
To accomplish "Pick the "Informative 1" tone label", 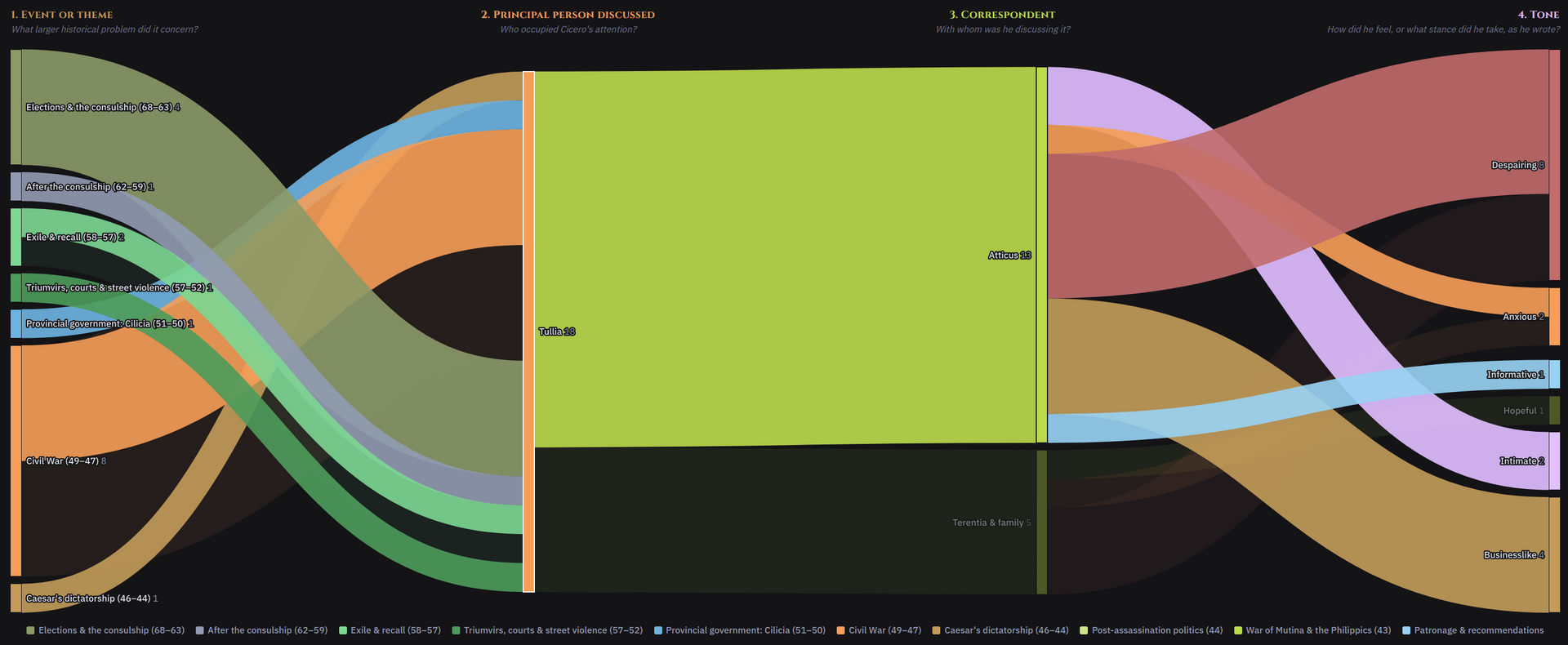I will (x=1516, y=375).
